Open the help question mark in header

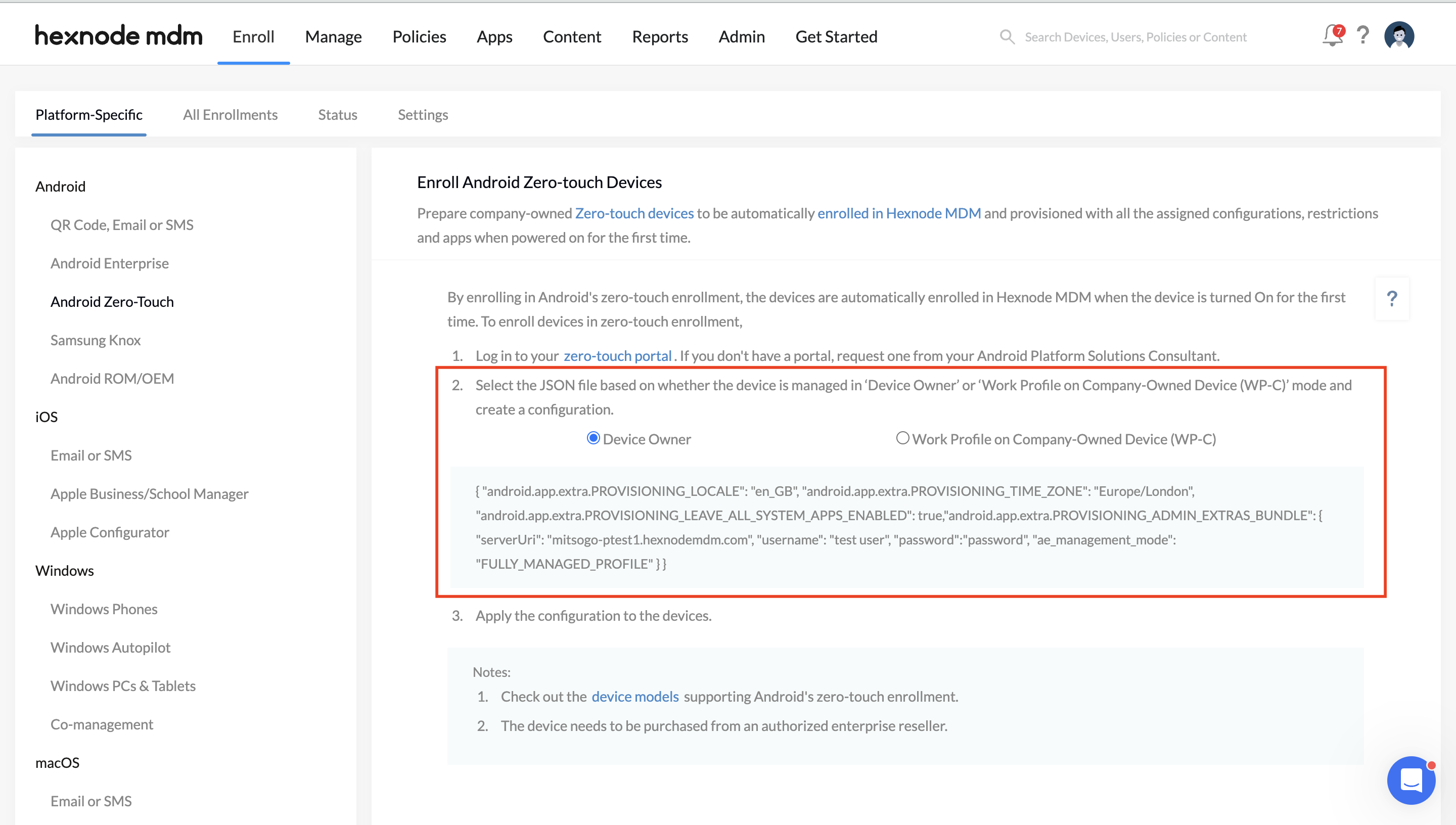1363,36
